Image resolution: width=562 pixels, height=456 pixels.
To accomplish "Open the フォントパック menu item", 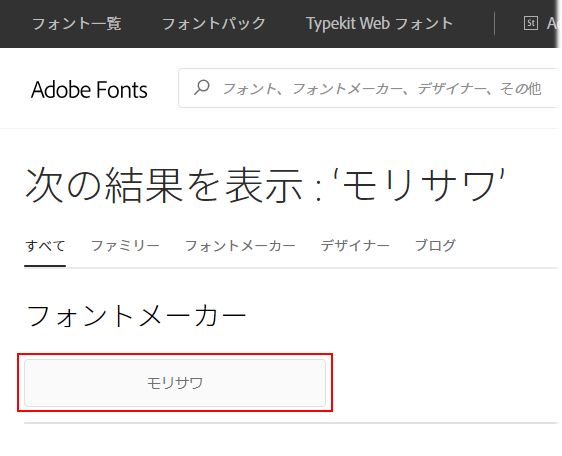I will click(214, 24).
